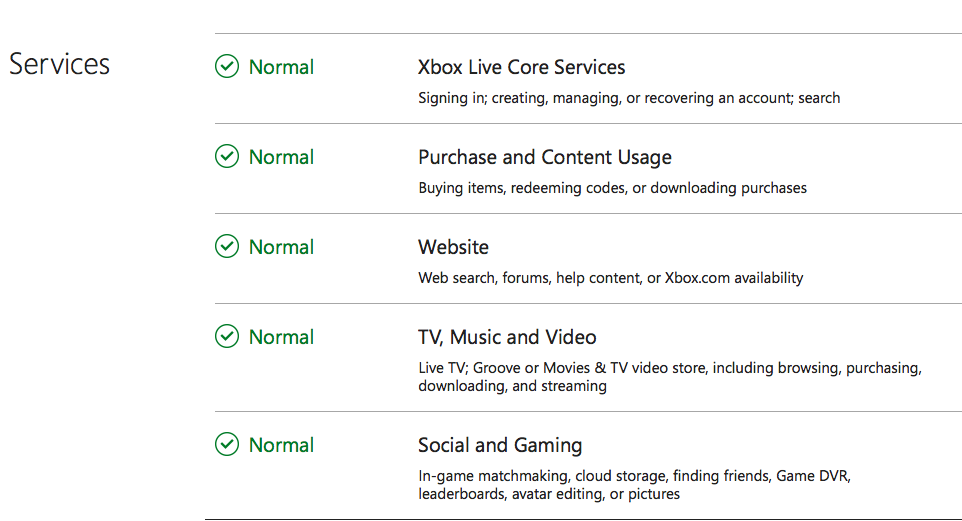Expand the Social and Gaming service entry
Screen dimensions: 962x521
[x=500, y=446]
